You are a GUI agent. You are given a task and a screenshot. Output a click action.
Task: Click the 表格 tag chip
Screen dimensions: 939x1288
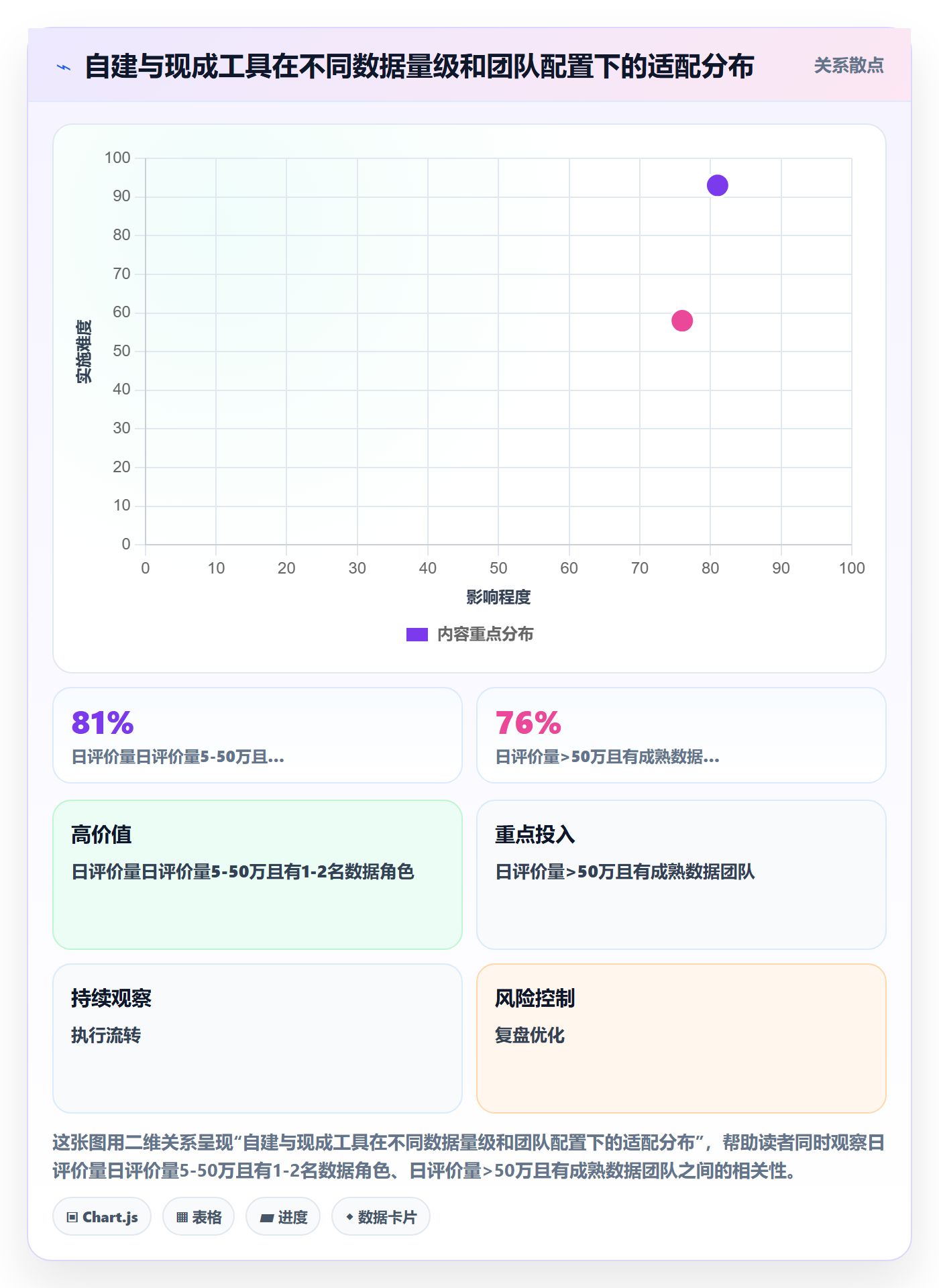point(199,1217)
